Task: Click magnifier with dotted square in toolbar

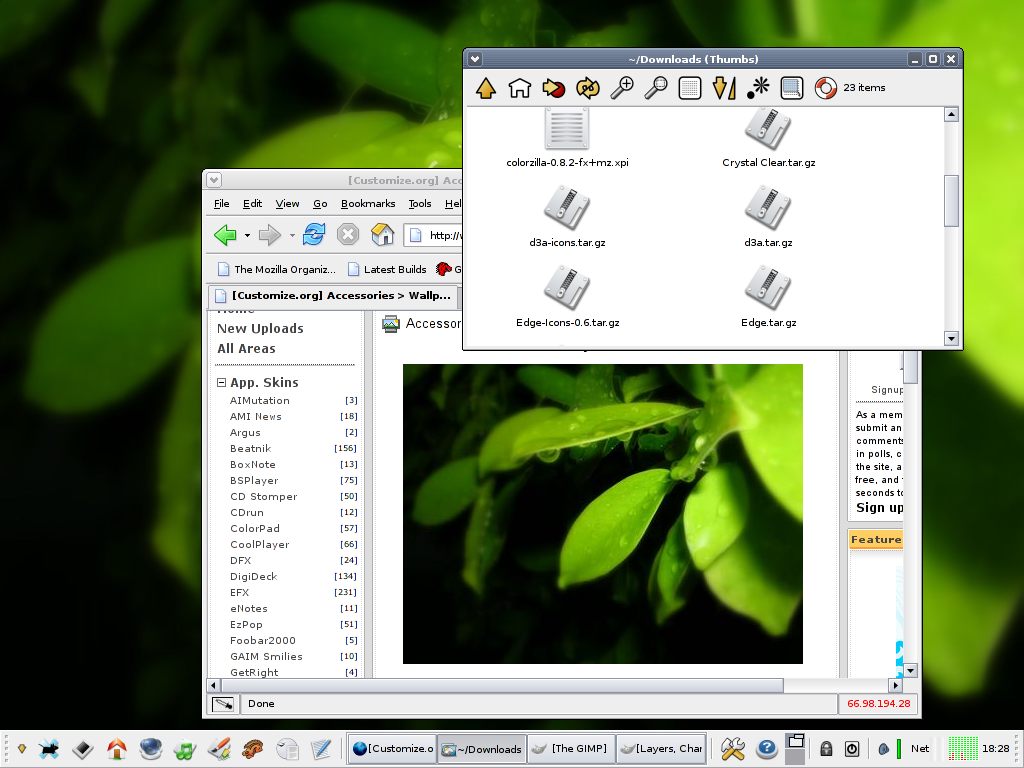Action: click(656, 88)
